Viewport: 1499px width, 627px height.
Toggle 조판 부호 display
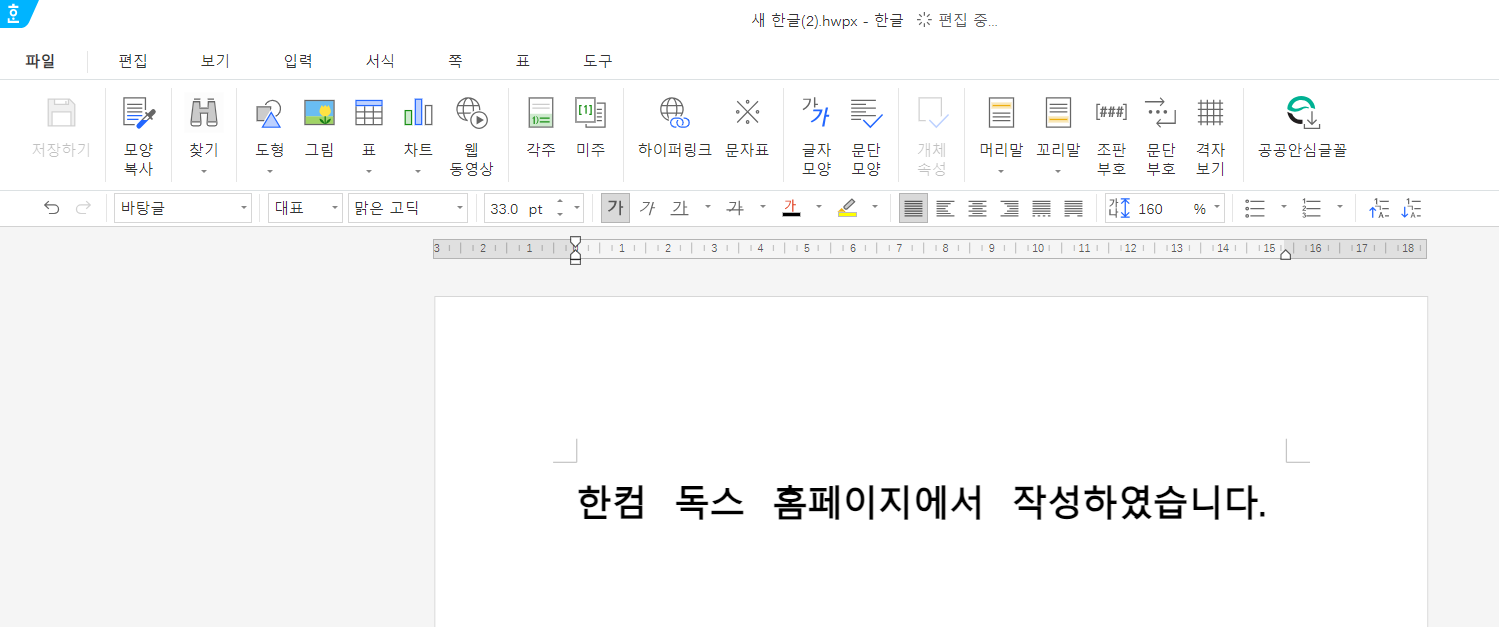1111,135
